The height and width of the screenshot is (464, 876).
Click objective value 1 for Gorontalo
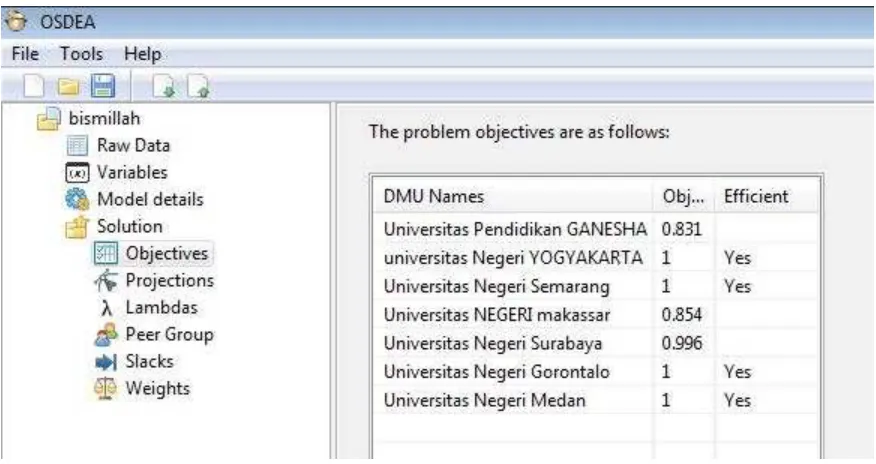click(x=666, y=372)
